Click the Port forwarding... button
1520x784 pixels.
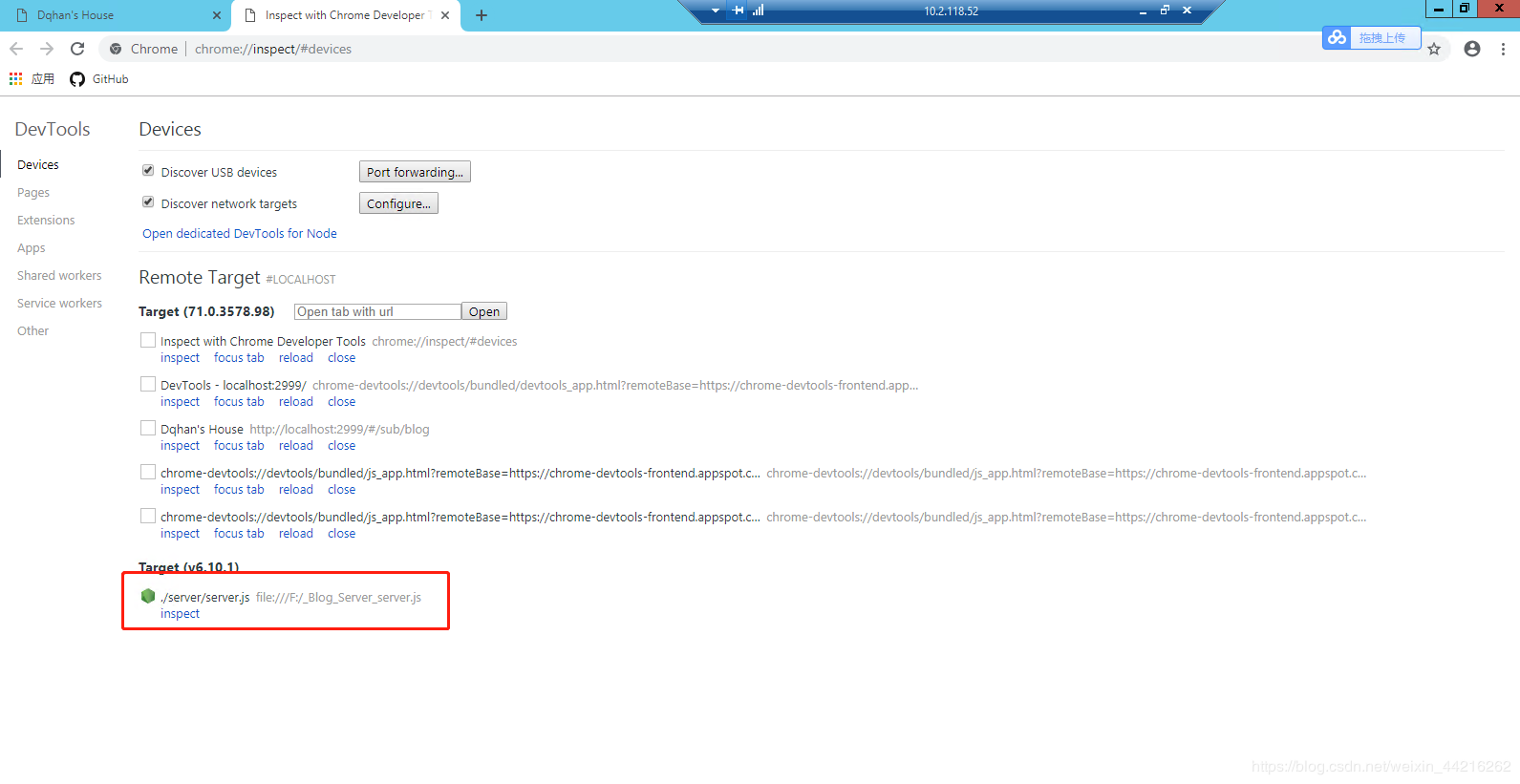(415, 172)
